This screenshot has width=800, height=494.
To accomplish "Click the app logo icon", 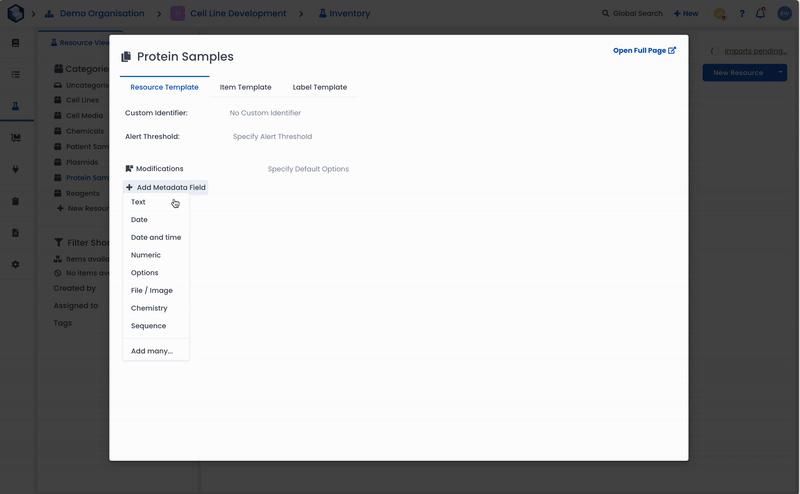I will coord(15,14).
